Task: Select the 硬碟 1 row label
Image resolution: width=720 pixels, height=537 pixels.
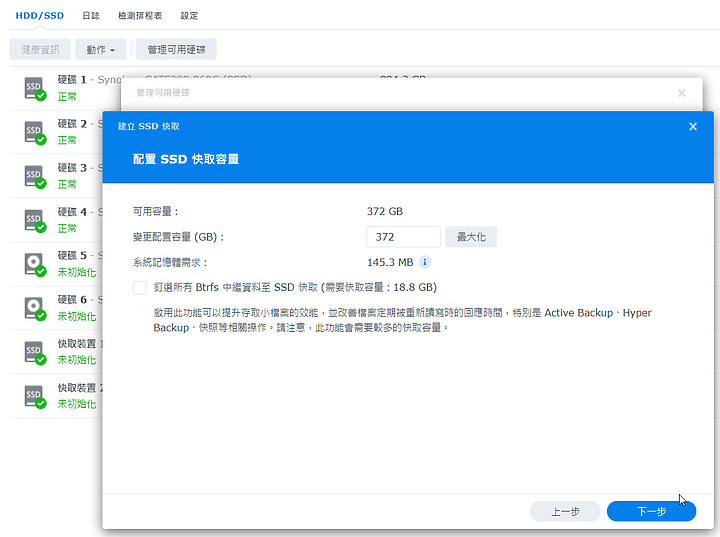Action: point(72,79)
